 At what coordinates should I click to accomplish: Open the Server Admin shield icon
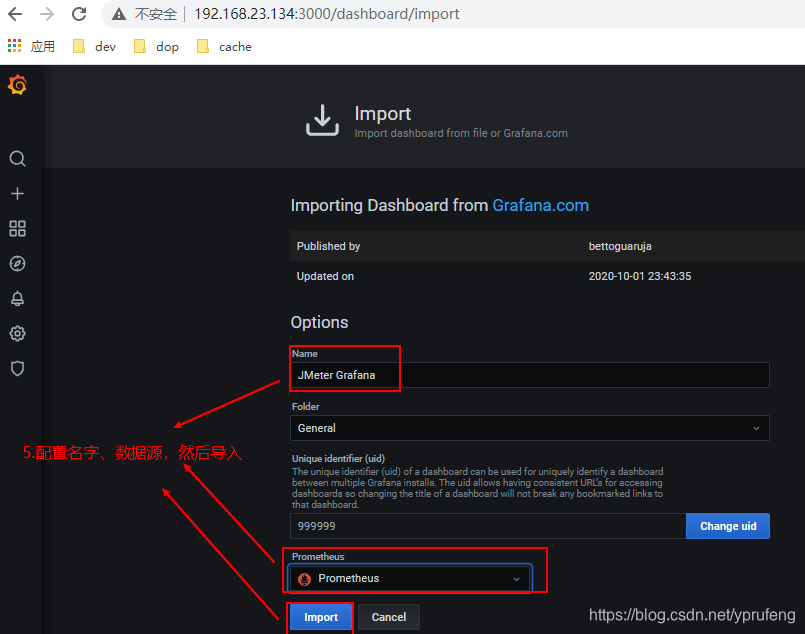pyautogui.click(x=17, y=369)
